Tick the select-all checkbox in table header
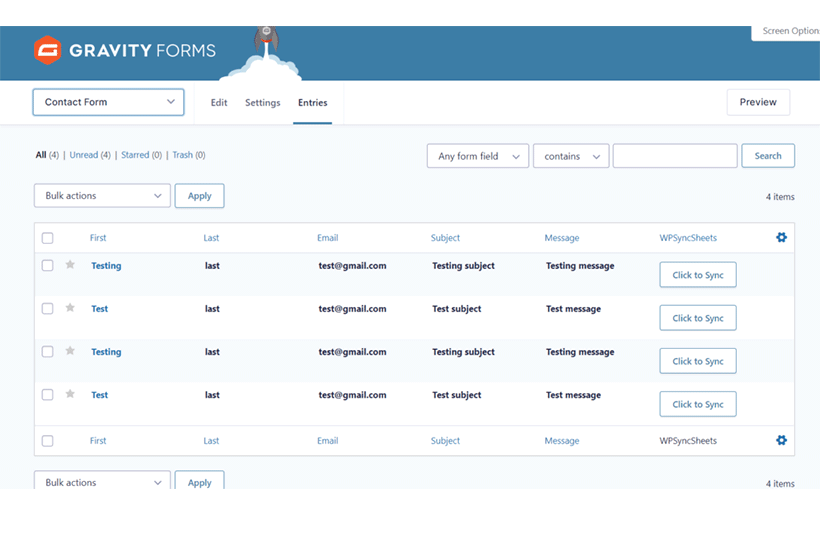Viewport: 820px width, 550px height. (48, 238)
